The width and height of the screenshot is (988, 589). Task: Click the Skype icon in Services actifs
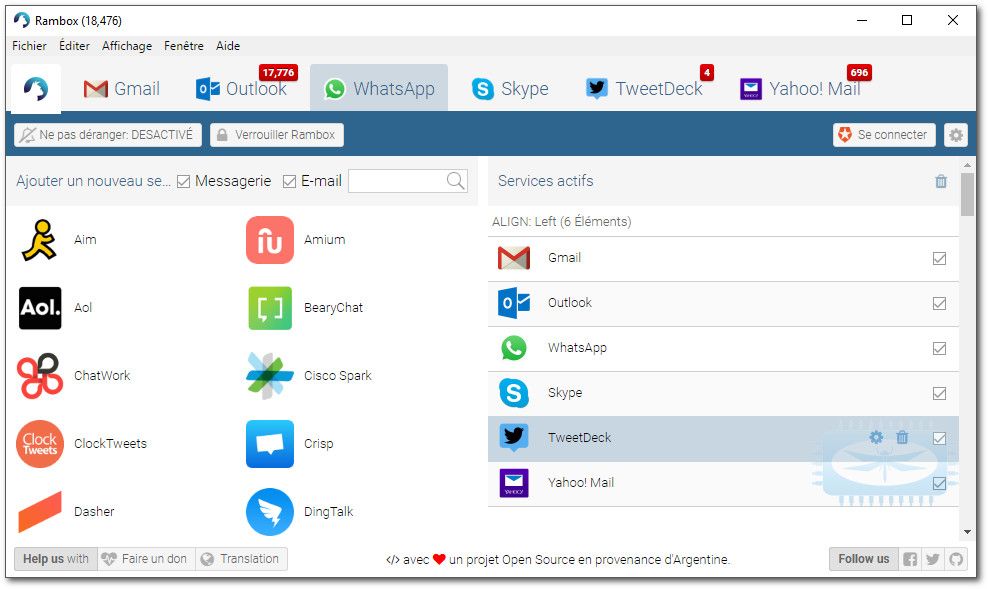514,393
